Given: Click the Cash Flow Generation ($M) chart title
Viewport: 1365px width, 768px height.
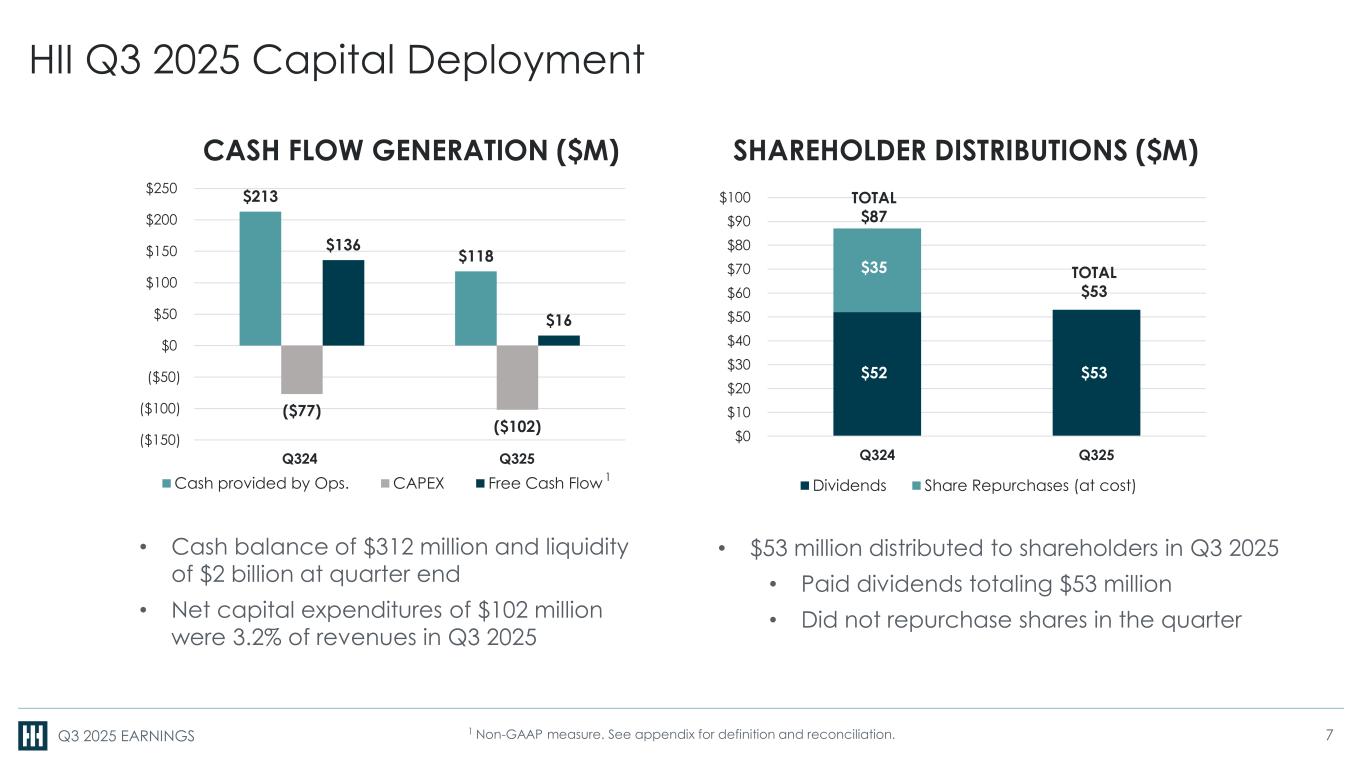Looking at the screenshot, I should [x=412, y=151].
